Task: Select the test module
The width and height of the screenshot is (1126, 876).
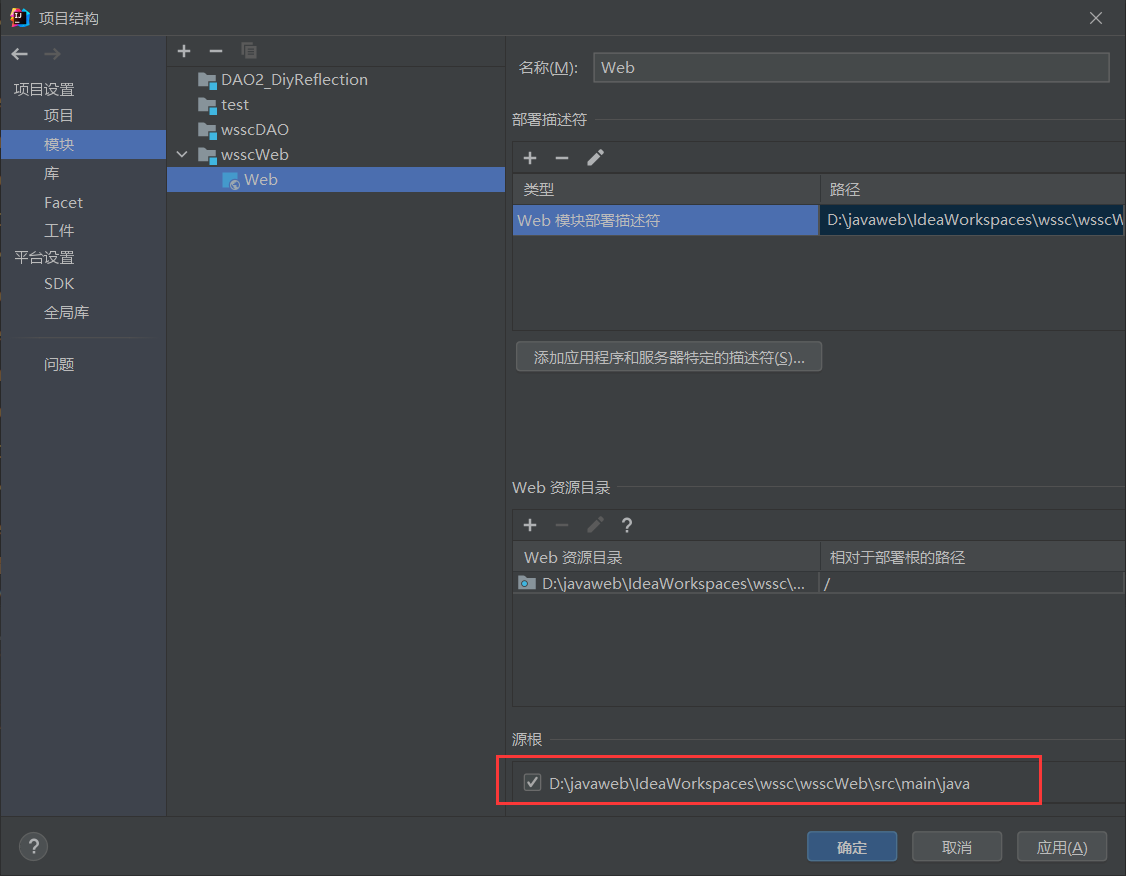Action: (x=235, y=105)
